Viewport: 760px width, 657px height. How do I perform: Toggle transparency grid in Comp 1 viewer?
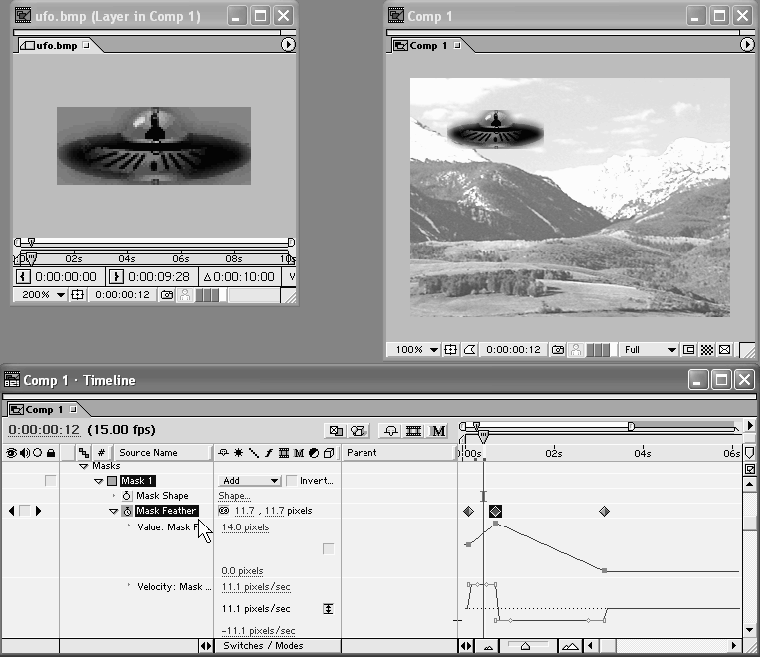(706, 350)
